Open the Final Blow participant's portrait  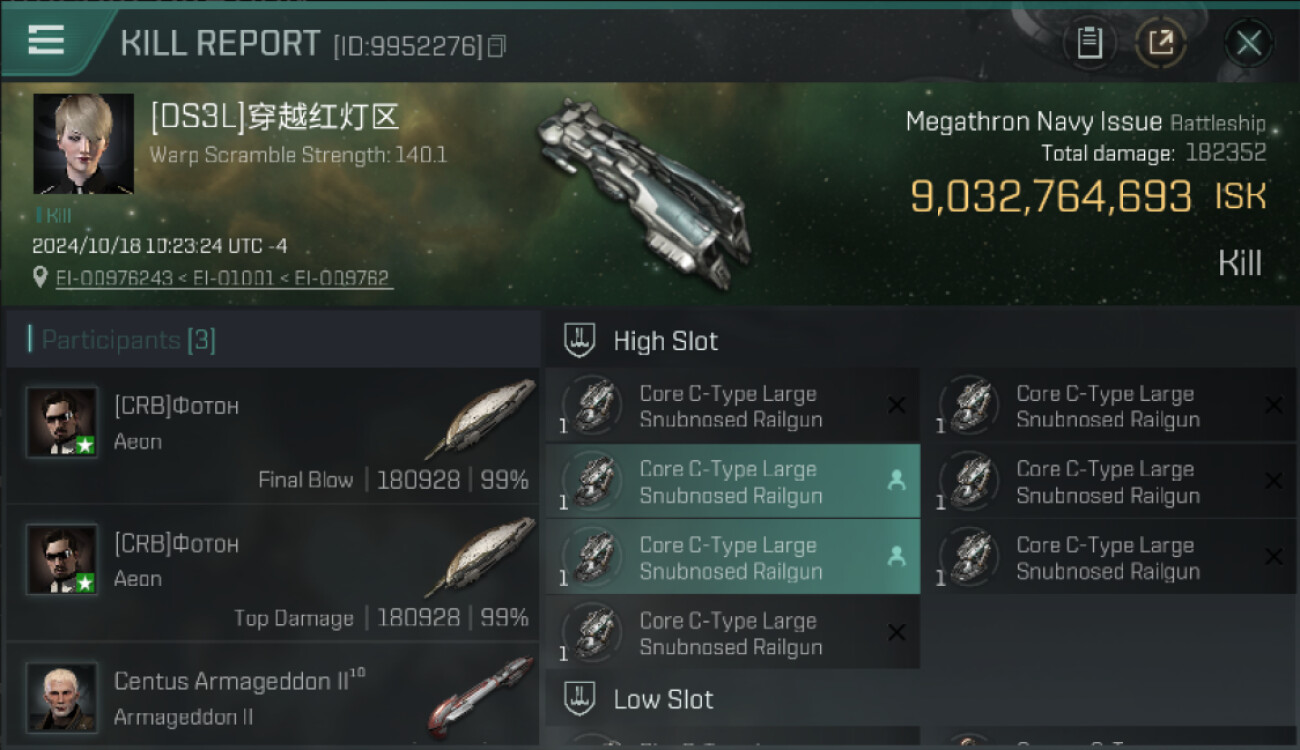(62, 422)
